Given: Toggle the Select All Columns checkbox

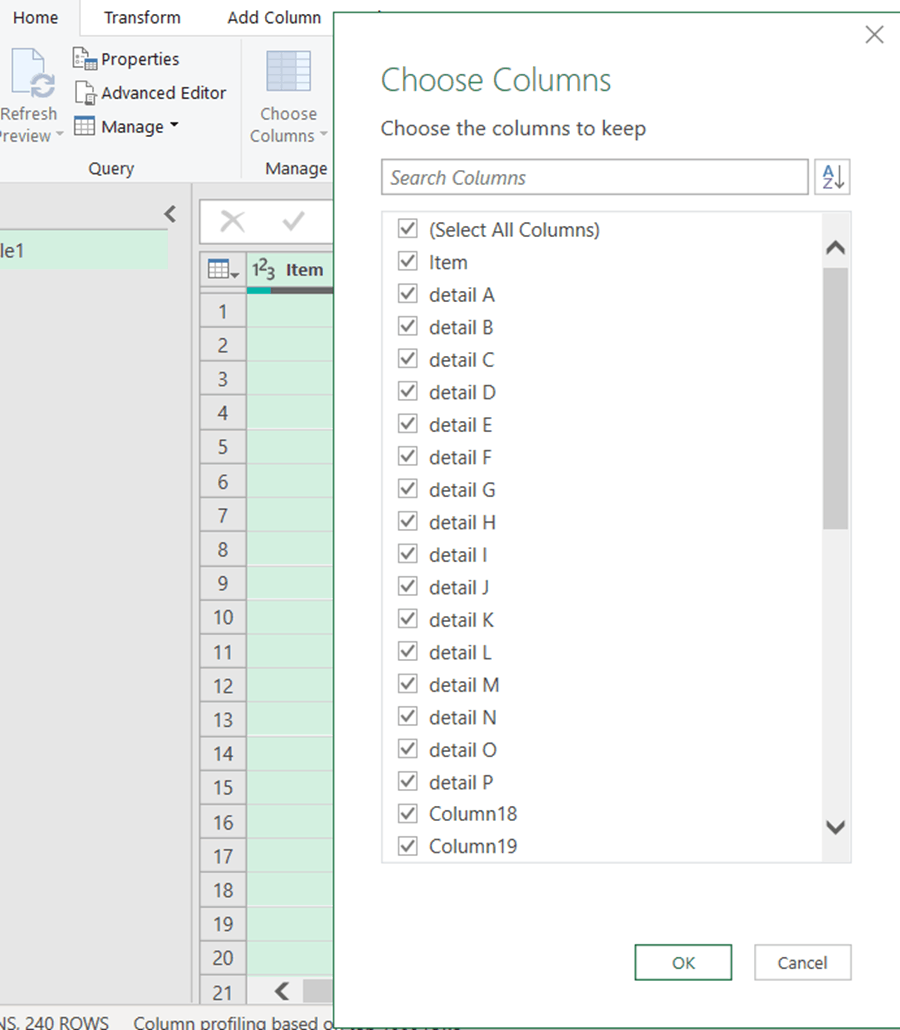Looking at the screenshot, I should pyautogui.click(x=407, y=229).
